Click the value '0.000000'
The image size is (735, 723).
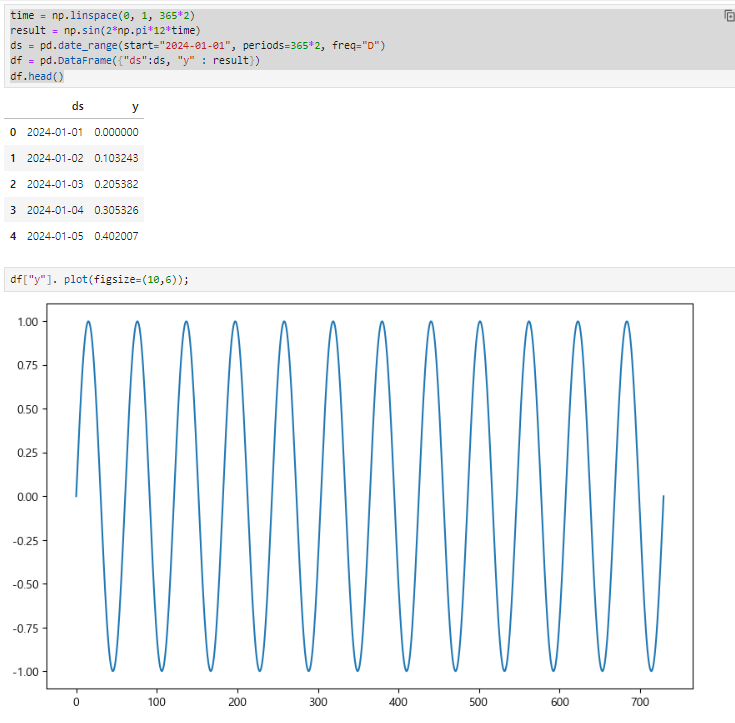[x=116, y=132]
